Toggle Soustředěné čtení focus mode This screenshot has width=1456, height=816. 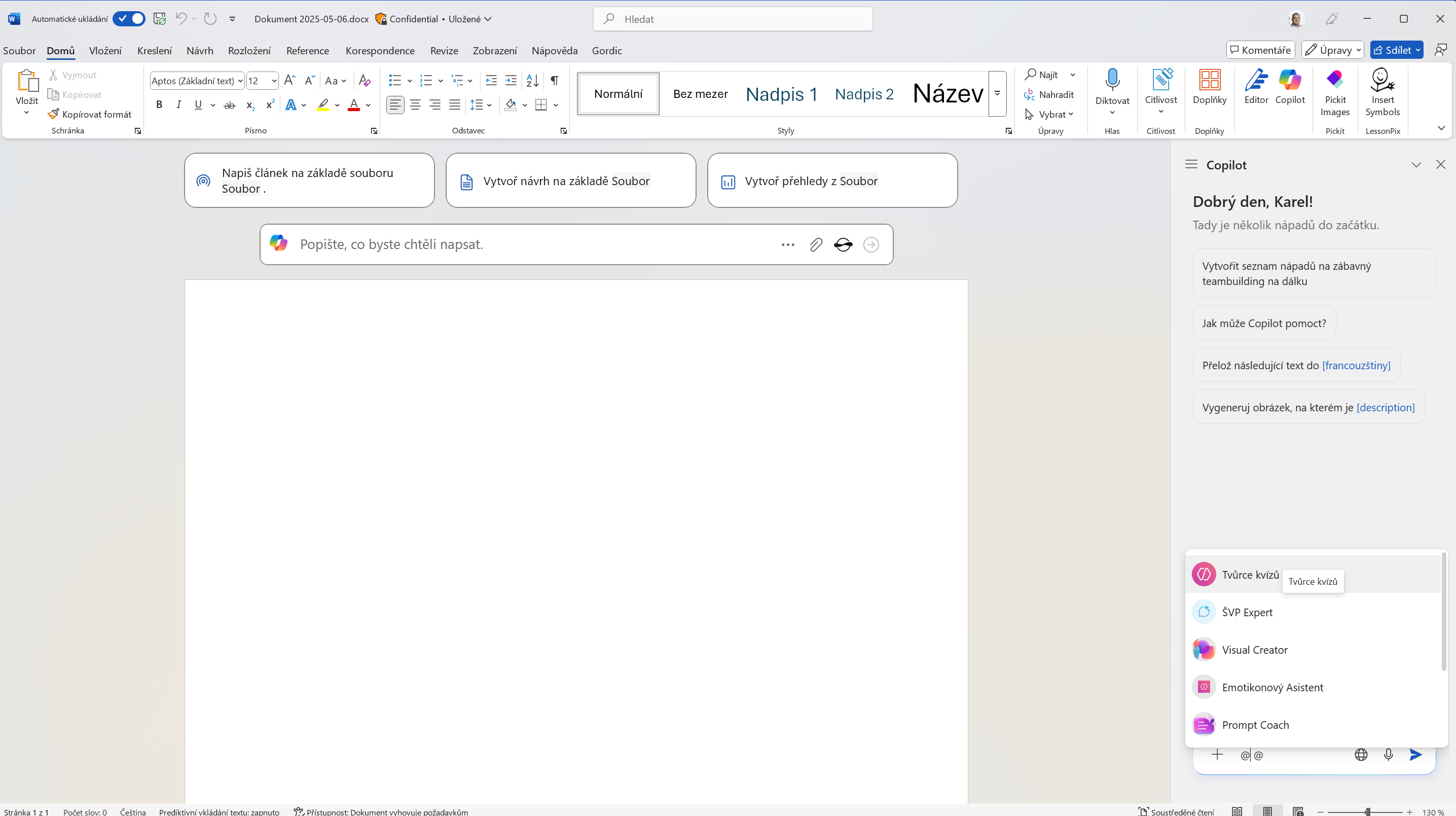(1176, 811)
